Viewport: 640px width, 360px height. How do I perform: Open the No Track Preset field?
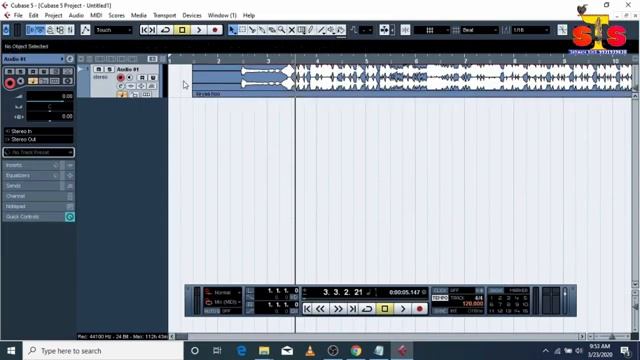point(39,152)
